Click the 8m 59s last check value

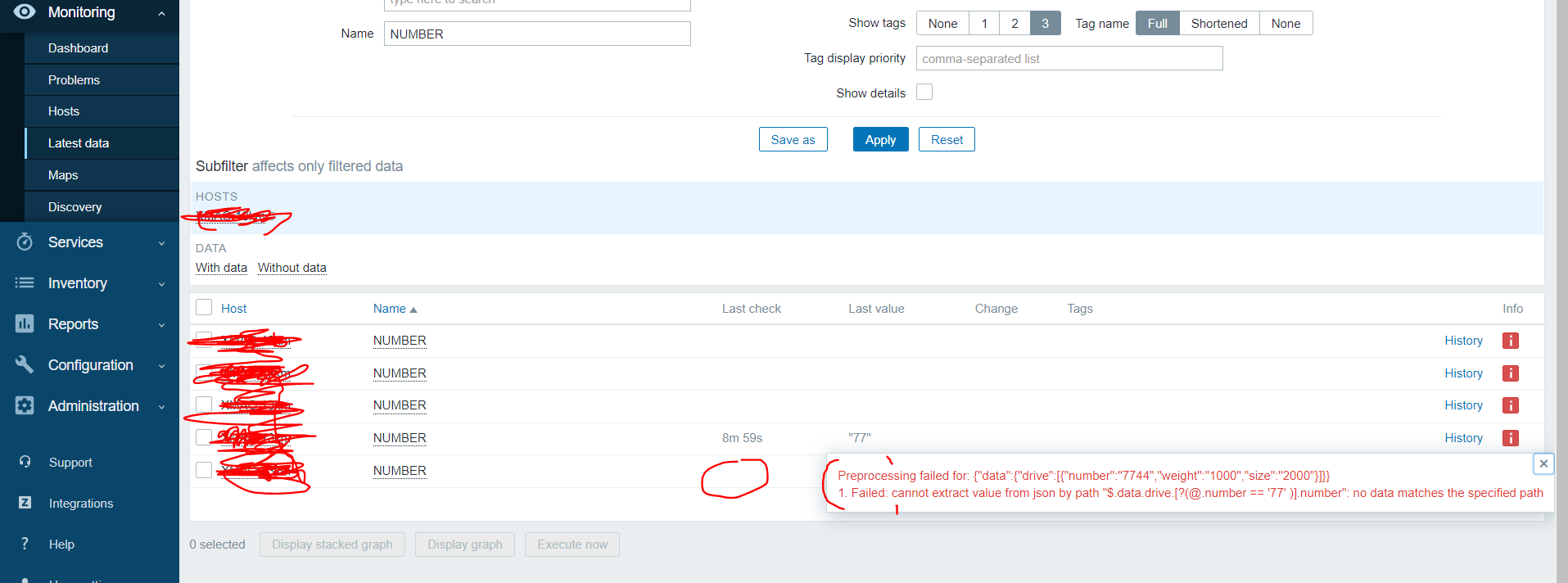click(x=742, y=438)
